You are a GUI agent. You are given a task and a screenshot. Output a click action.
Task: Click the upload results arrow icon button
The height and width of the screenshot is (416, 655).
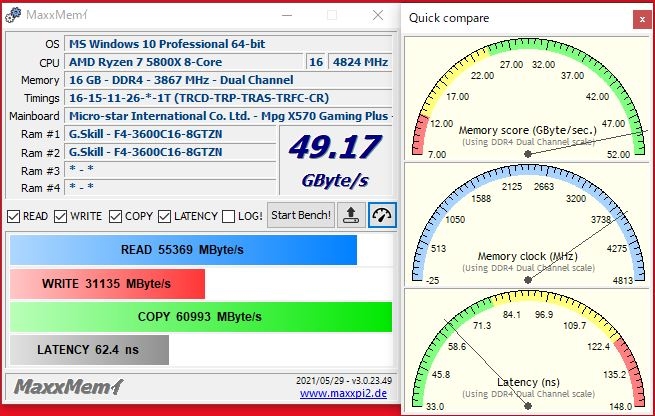(x=351, y=215)
